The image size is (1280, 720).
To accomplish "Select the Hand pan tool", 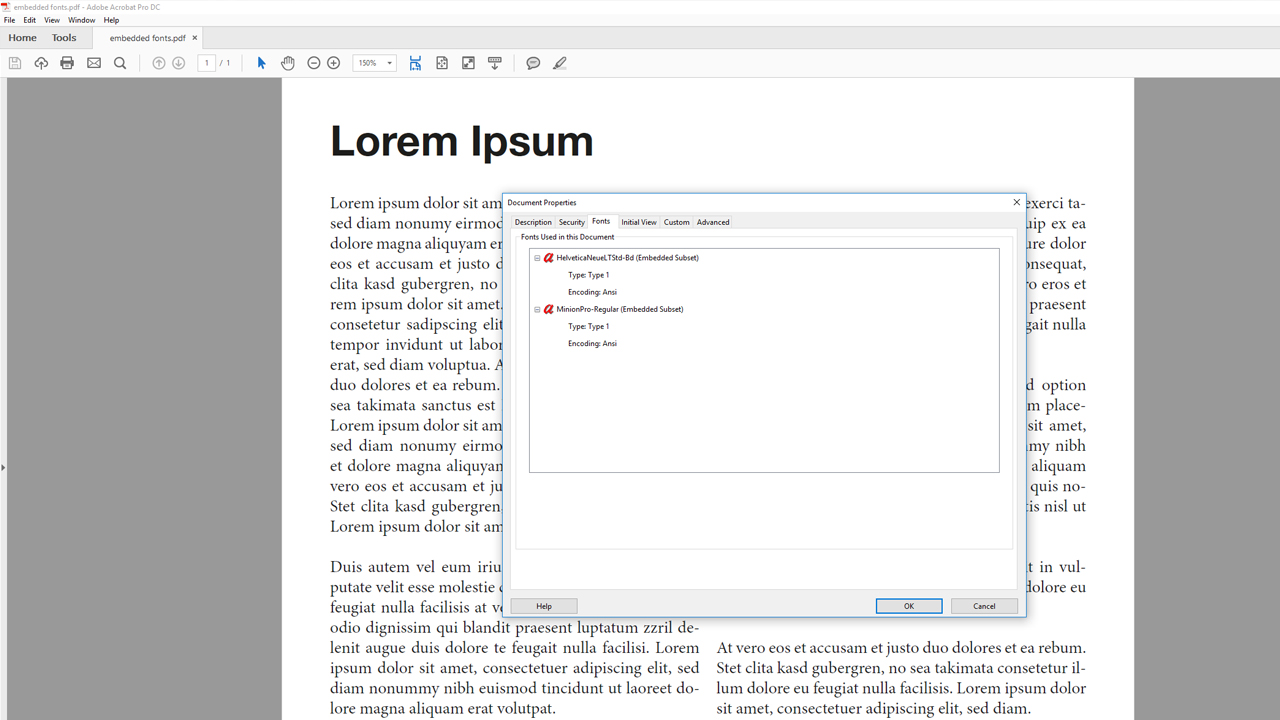I will point(288,63).
